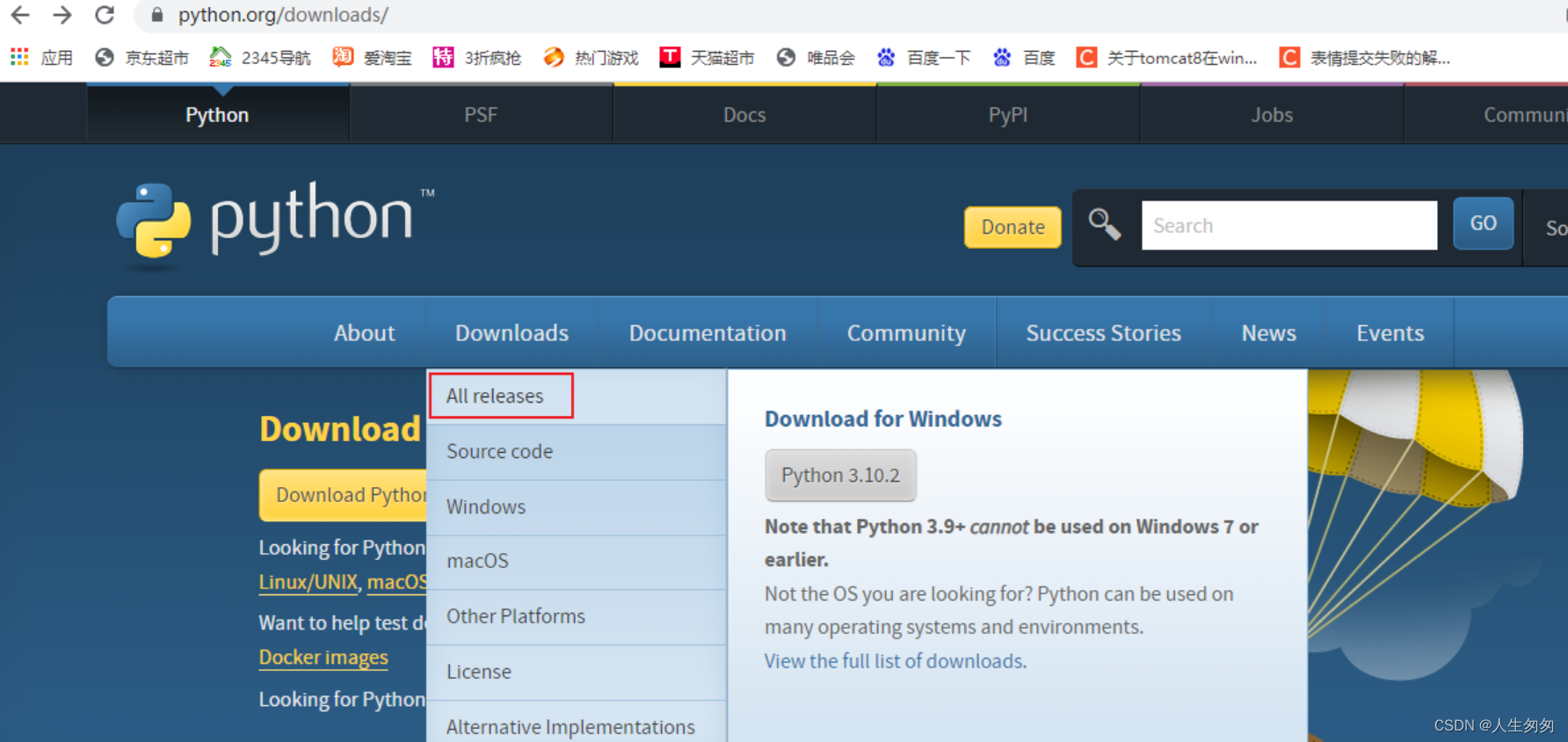Screen dimensions: 1568x742
Task: Open the Downloads menu
Action: pyautogui.click(x=512, y=333)
